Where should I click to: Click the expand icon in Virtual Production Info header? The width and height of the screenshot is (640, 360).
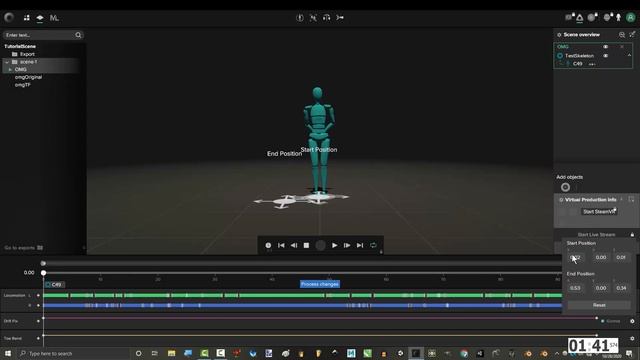pyautogui.click(x=631, y=199)
